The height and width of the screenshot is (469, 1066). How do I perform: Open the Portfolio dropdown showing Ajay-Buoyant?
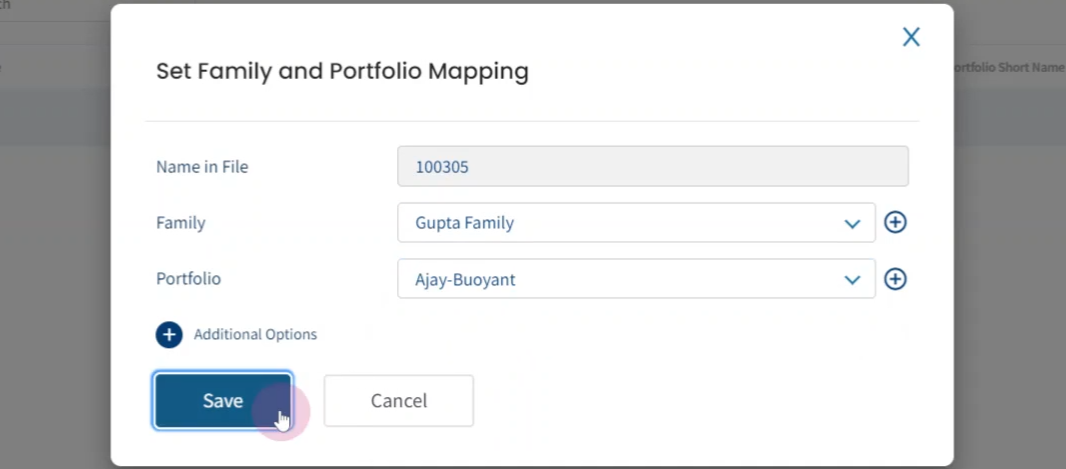click(x=636, y=279)
